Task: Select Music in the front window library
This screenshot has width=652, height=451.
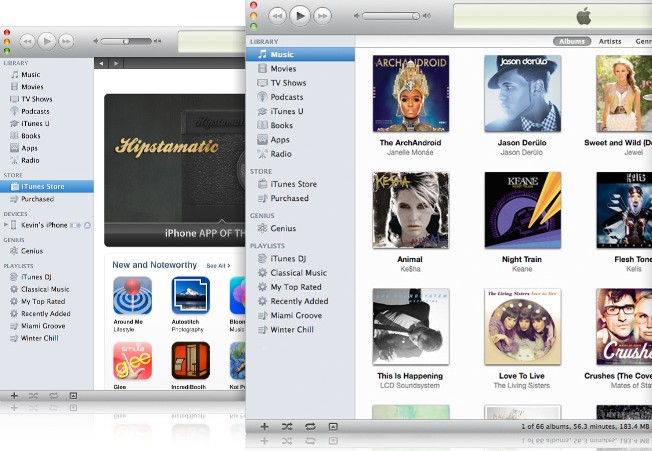Action: pos(300,54)
